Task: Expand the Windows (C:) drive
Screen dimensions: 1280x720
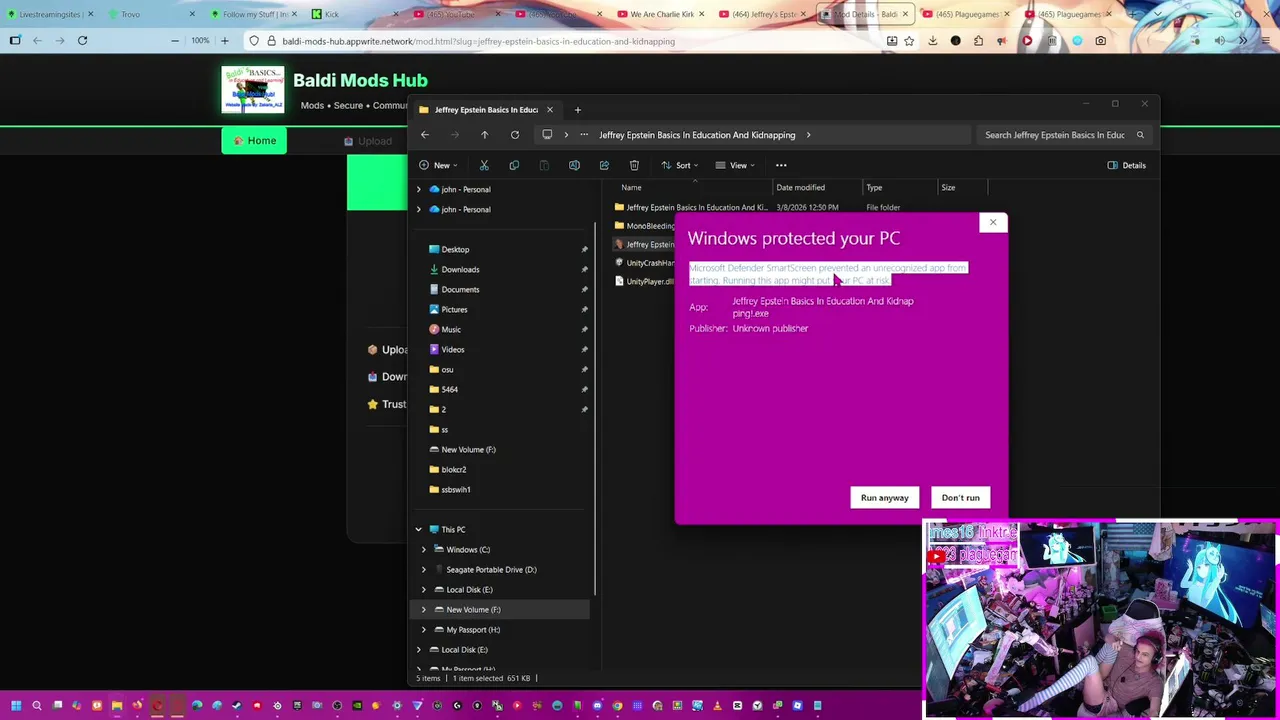Action: (x=424, y=549)
